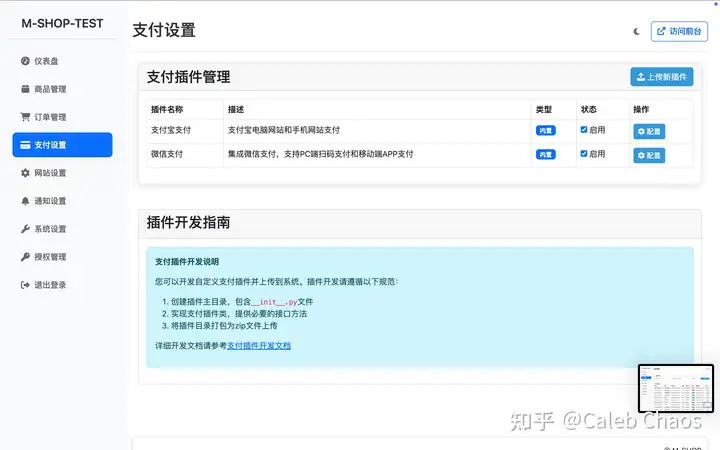720x450 pixels.
Task: Open 订单管理 in the sidebar
Action: tap(62, 117)
